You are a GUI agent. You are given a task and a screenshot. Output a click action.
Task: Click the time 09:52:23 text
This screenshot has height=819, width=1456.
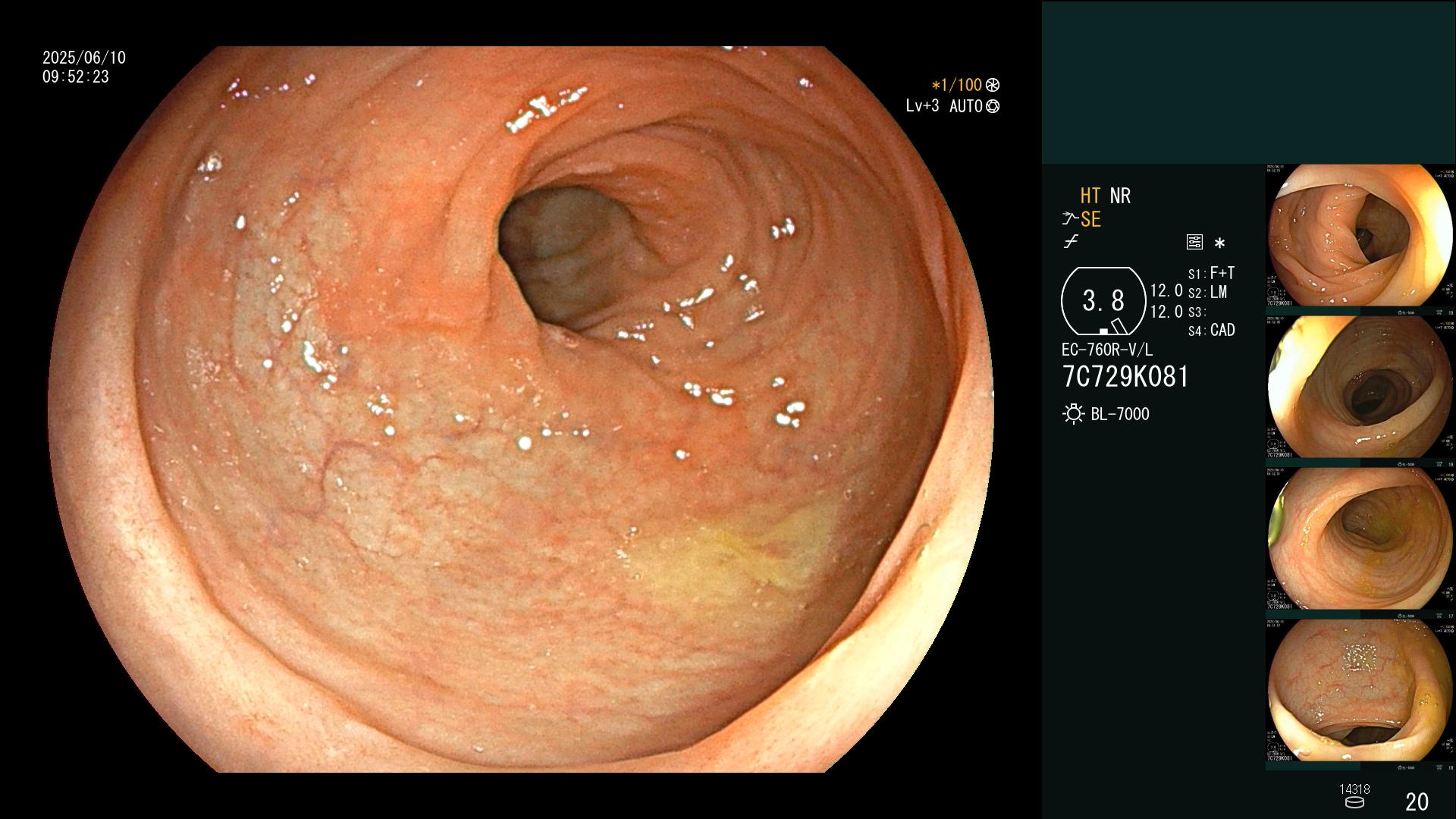coord(76,77)
